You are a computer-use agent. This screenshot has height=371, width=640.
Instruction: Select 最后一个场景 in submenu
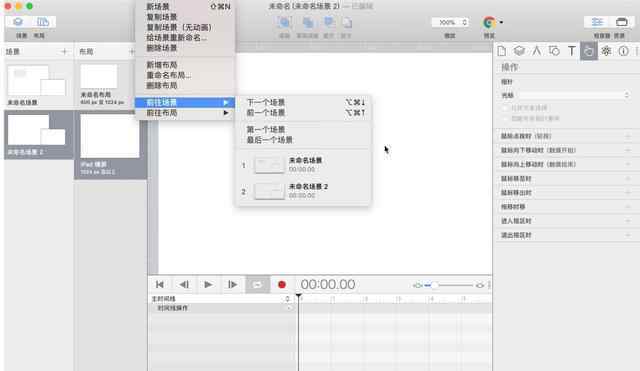(304, 140)
